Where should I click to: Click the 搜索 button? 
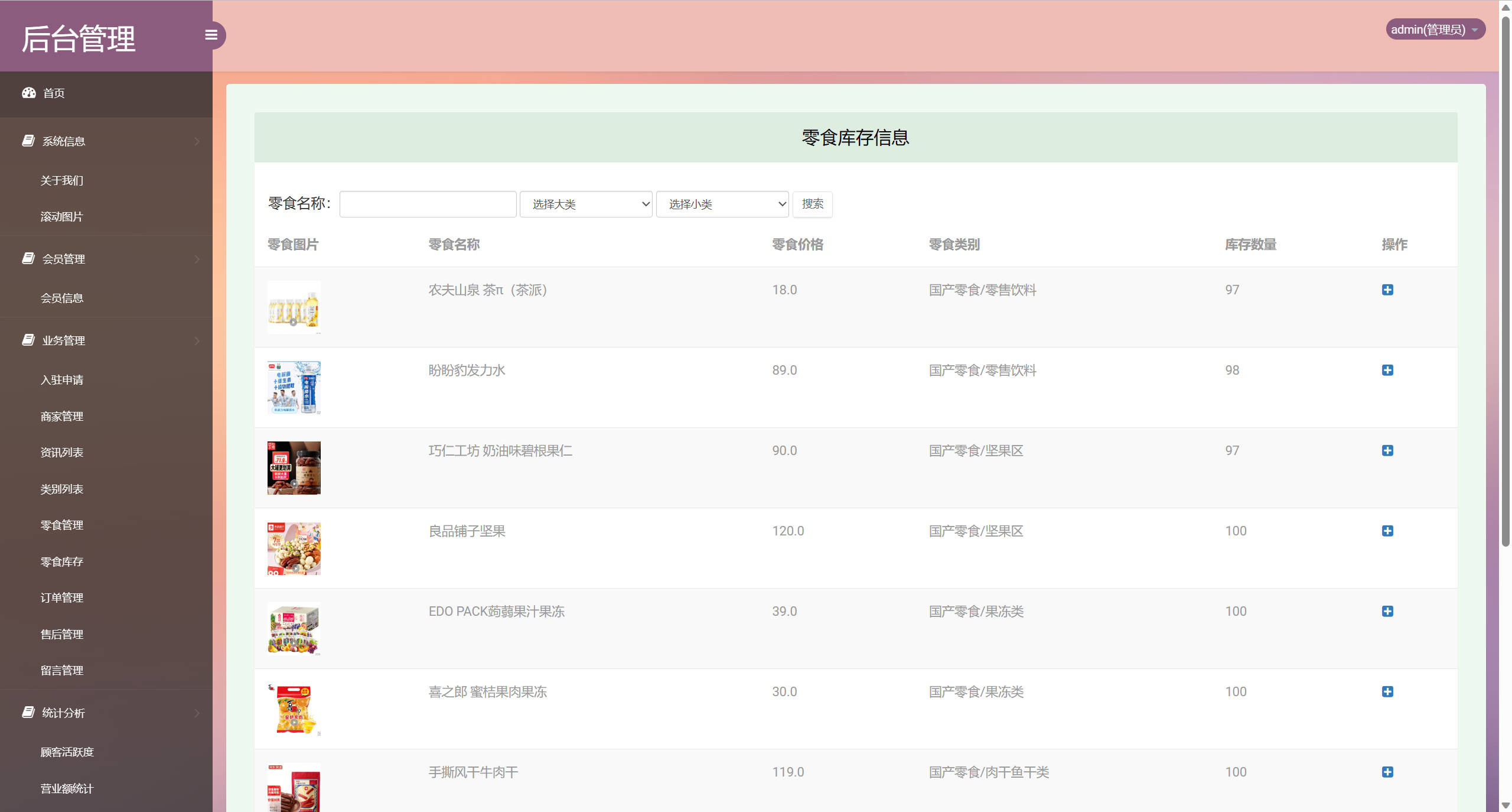pyautogui.click(x=812, y=204)
